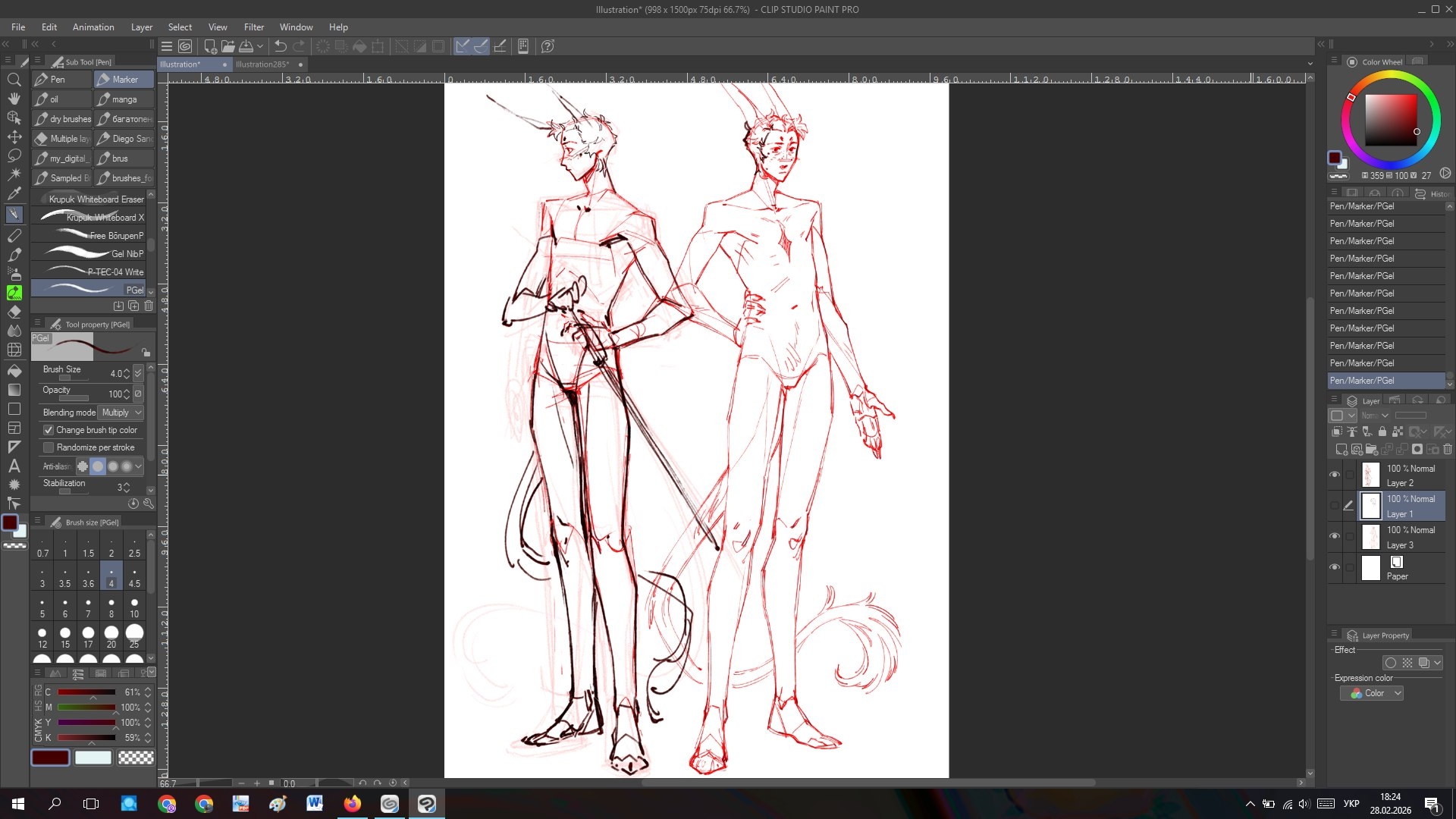Select the Magnifier zoom tool
This screenshot has width=1456, height=819.
point(14,80)
